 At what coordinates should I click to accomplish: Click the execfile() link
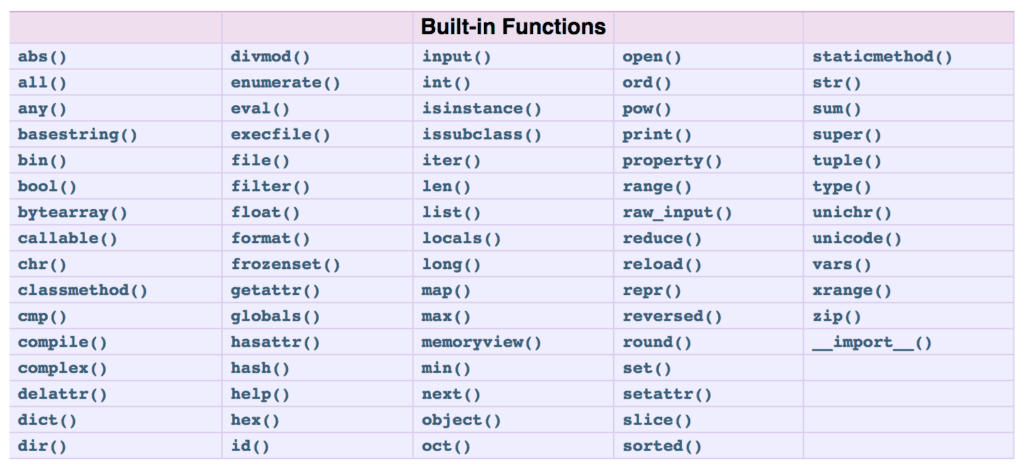[x=281, y=135]
